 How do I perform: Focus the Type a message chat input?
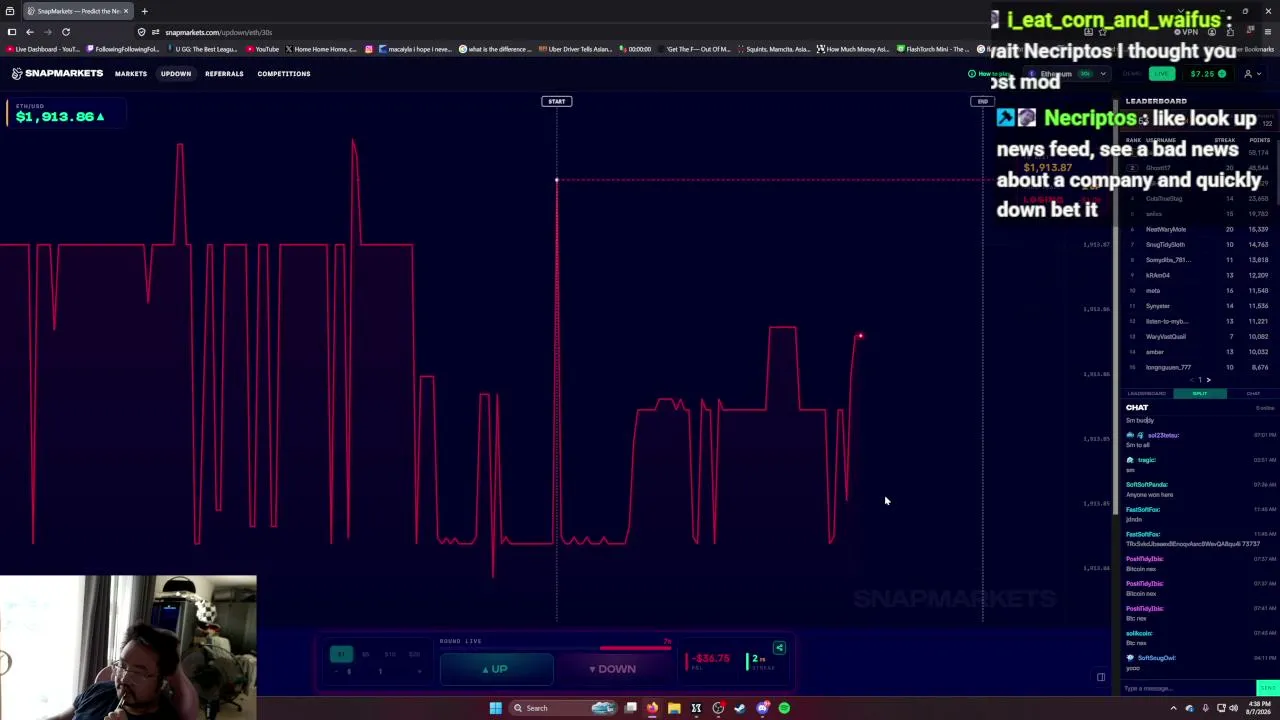pyautogui.click(x=1188, y=688)
